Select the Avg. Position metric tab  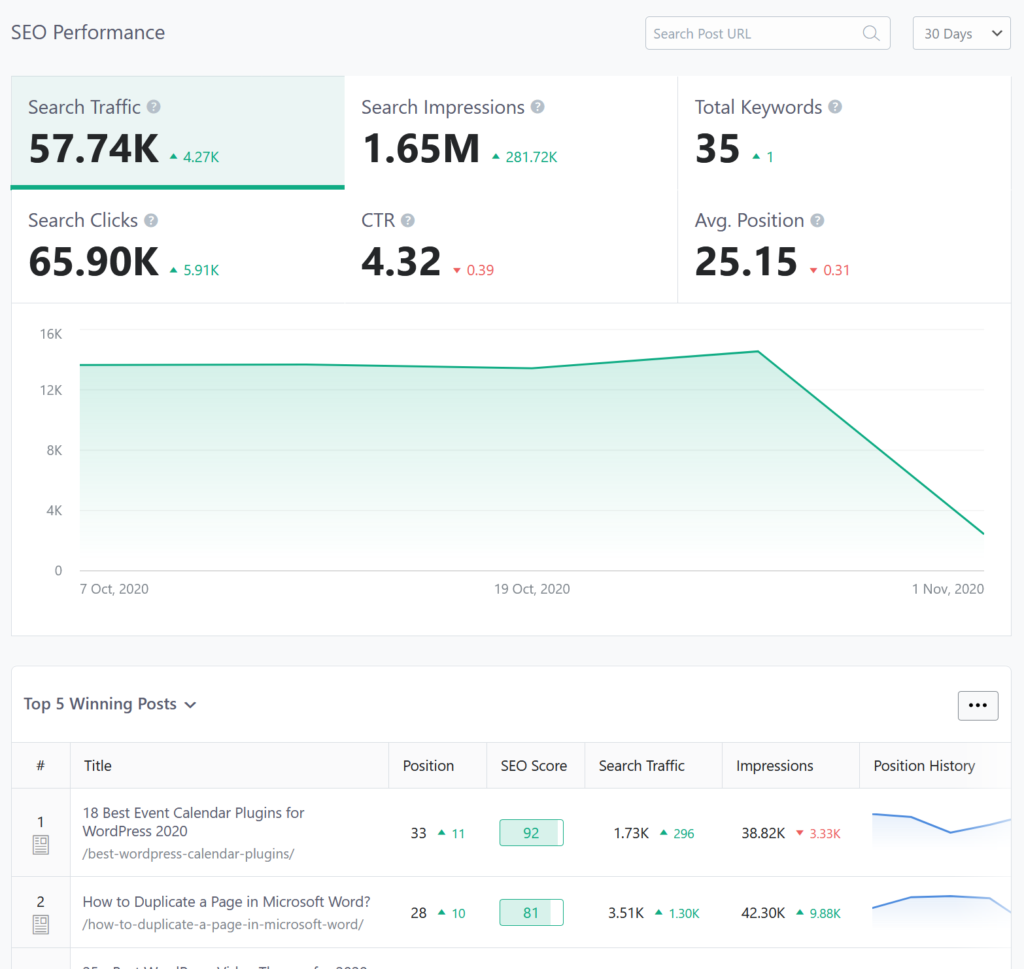pyautogui.click(x=844, y=246)
